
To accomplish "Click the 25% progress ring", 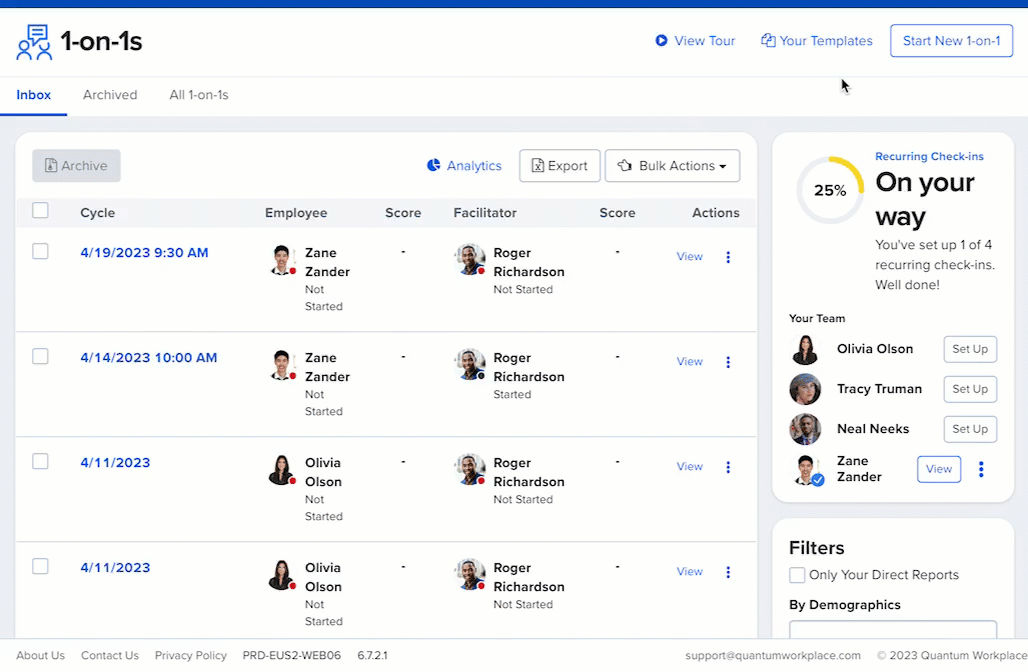I will (x=830, y=190).
